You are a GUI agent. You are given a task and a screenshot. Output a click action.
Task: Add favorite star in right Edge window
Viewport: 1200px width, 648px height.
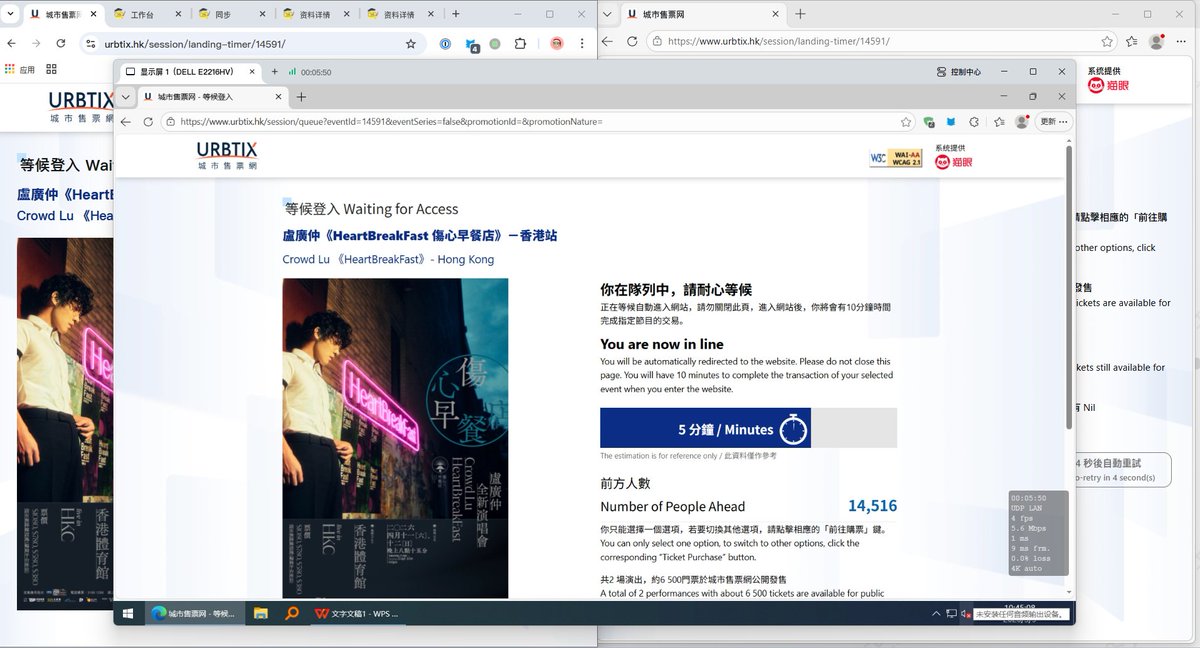[x=1107, y=41]
